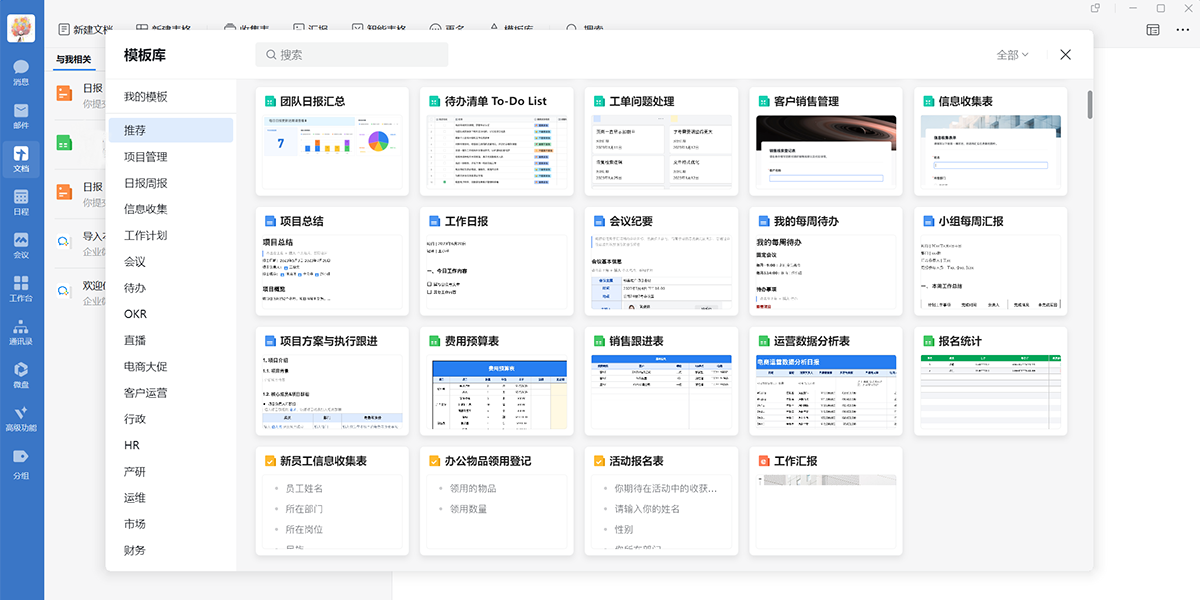Open the 通讯录 contacts icon

21,331
